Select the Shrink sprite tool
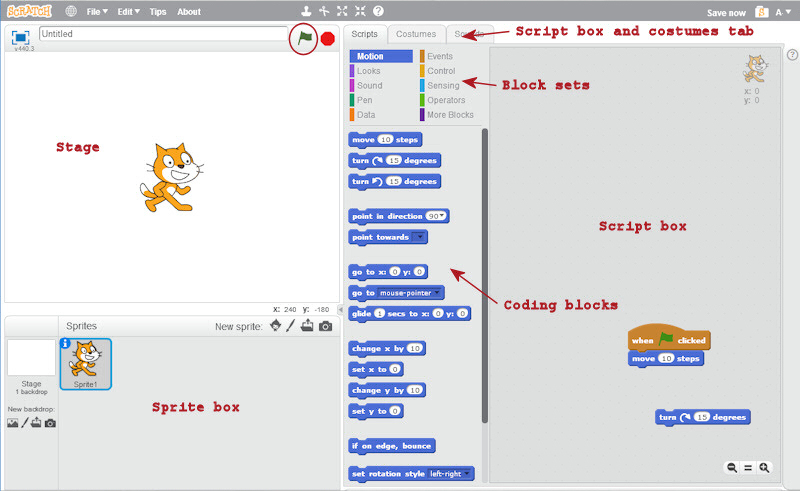800x491 pixels. (x=360, y=11)
